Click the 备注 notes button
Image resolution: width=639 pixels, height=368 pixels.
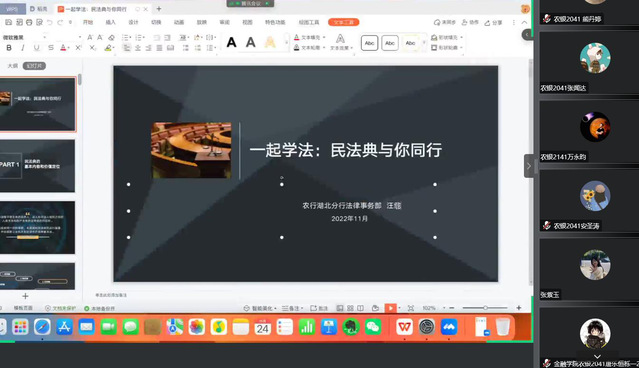click(292, 309)
